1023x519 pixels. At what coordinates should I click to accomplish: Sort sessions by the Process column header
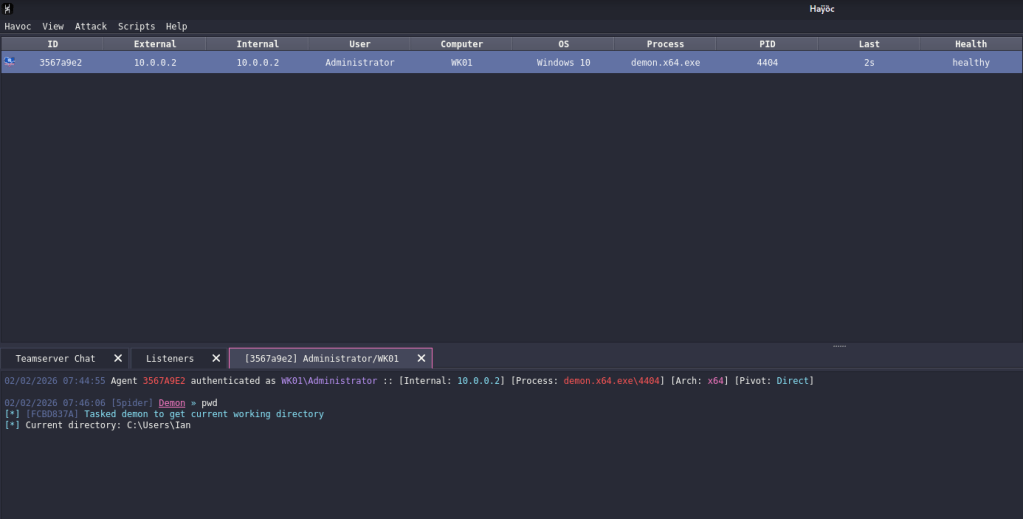pyautogui.click(x=665, y=44)
